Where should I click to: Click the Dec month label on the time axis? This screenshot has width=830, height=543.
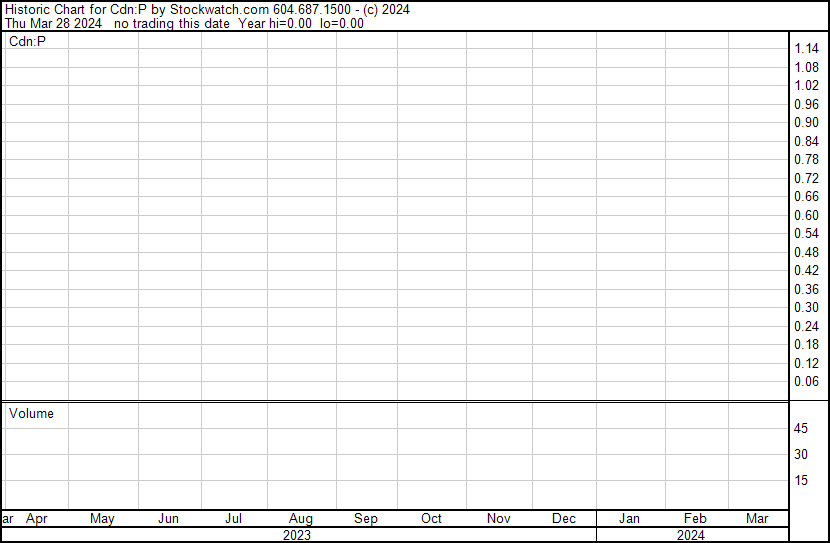tap(564, 519)
